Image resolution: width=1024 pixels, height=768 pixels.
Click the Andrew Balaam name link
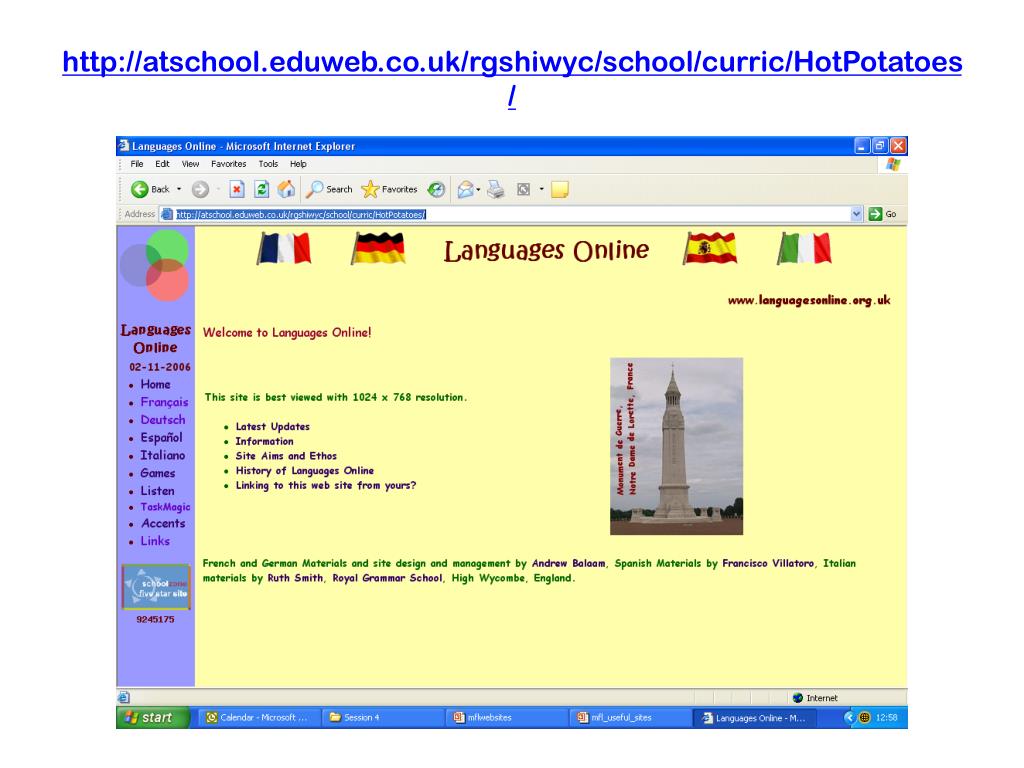[568, 563]
